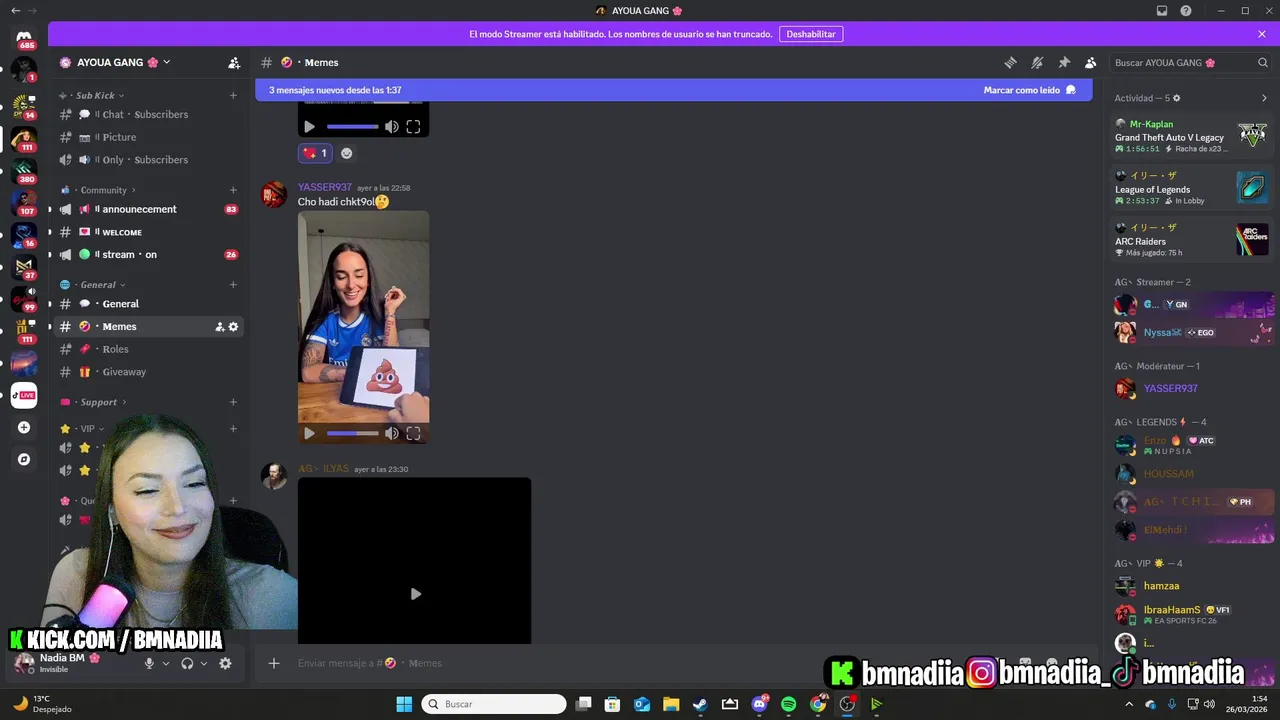Open Spotify from Windows taskbar
This screenshot has width=1280, height=720.
pos(788,704)
